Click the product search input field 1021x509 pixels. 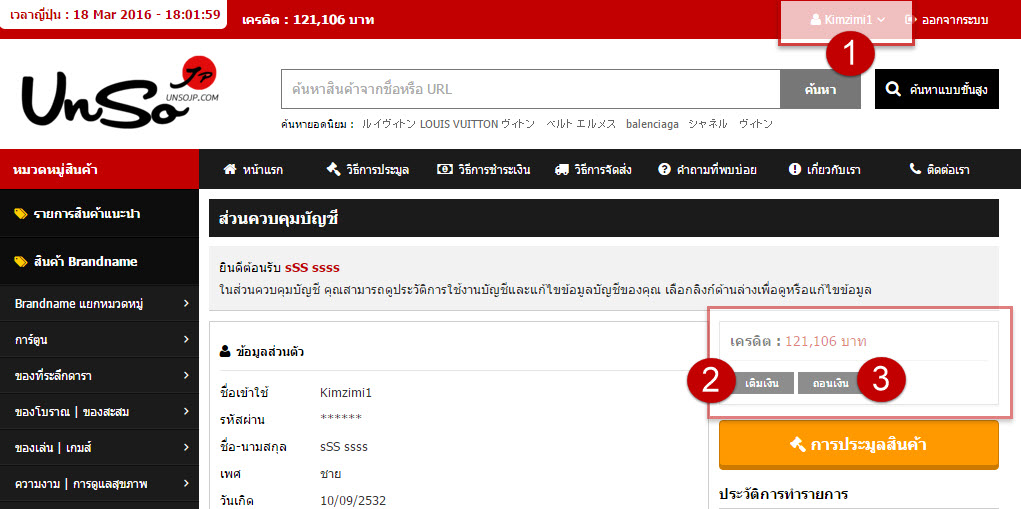[x=530, y=89]
